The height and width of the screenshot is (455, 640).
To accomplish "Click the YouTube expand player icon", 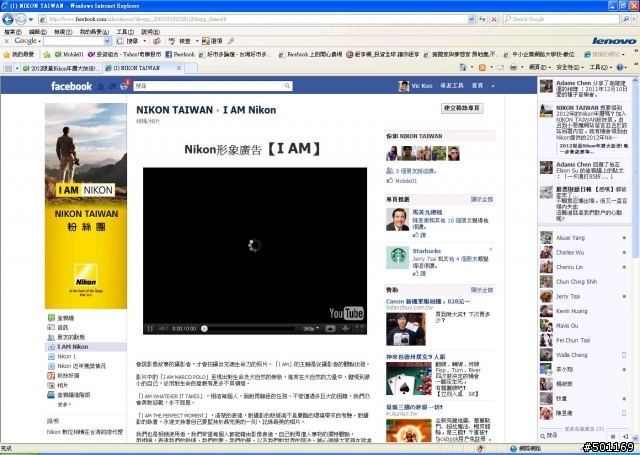I will pyautogui.click(x=345, y=328).
